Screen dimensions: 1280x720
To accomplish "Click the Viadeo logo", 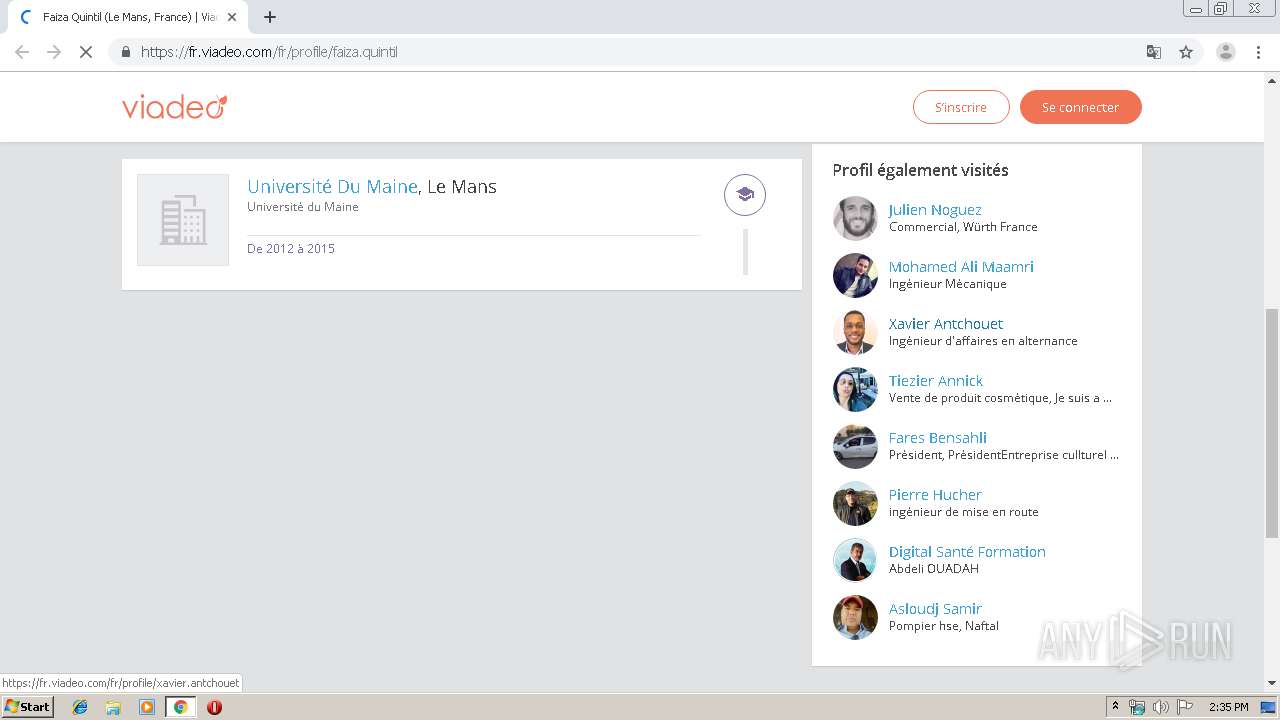I will (x=174, y=107).
